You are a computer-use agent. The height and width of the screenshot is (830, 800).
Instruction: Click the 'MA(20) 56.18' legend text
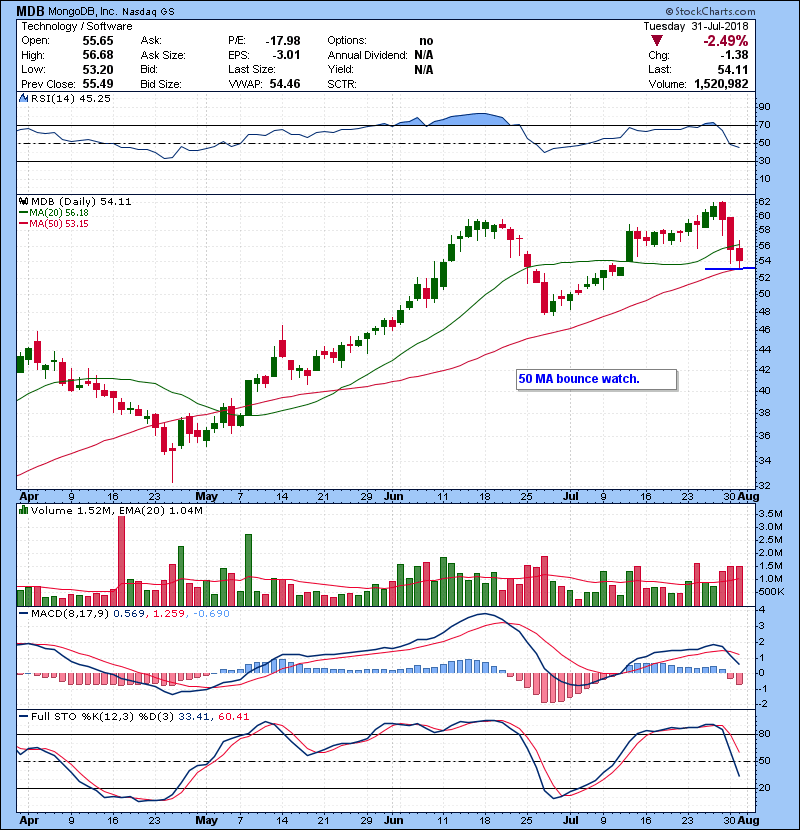(x=59, y=213)
